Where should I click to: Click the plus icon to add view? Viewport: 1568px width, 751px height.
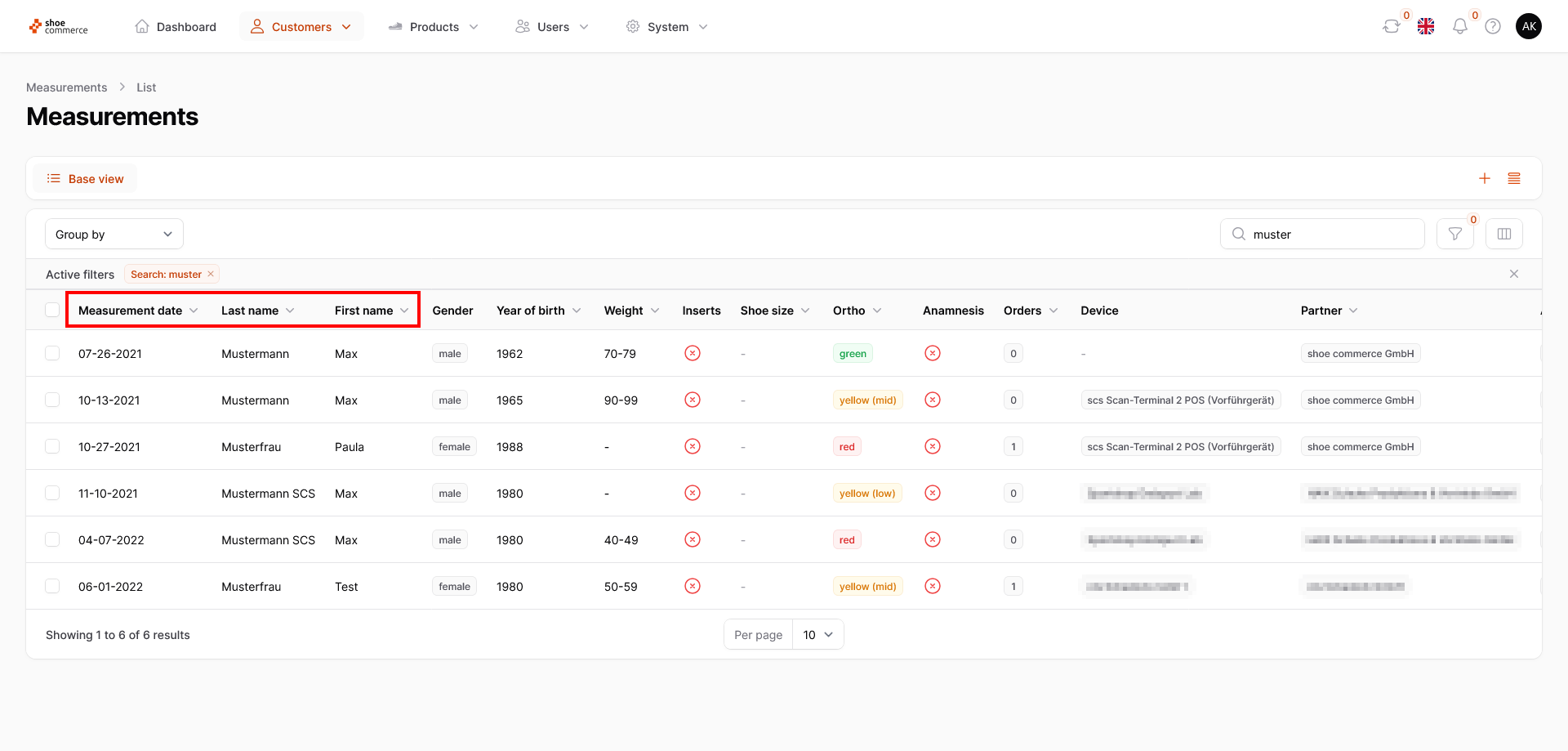1485,178
